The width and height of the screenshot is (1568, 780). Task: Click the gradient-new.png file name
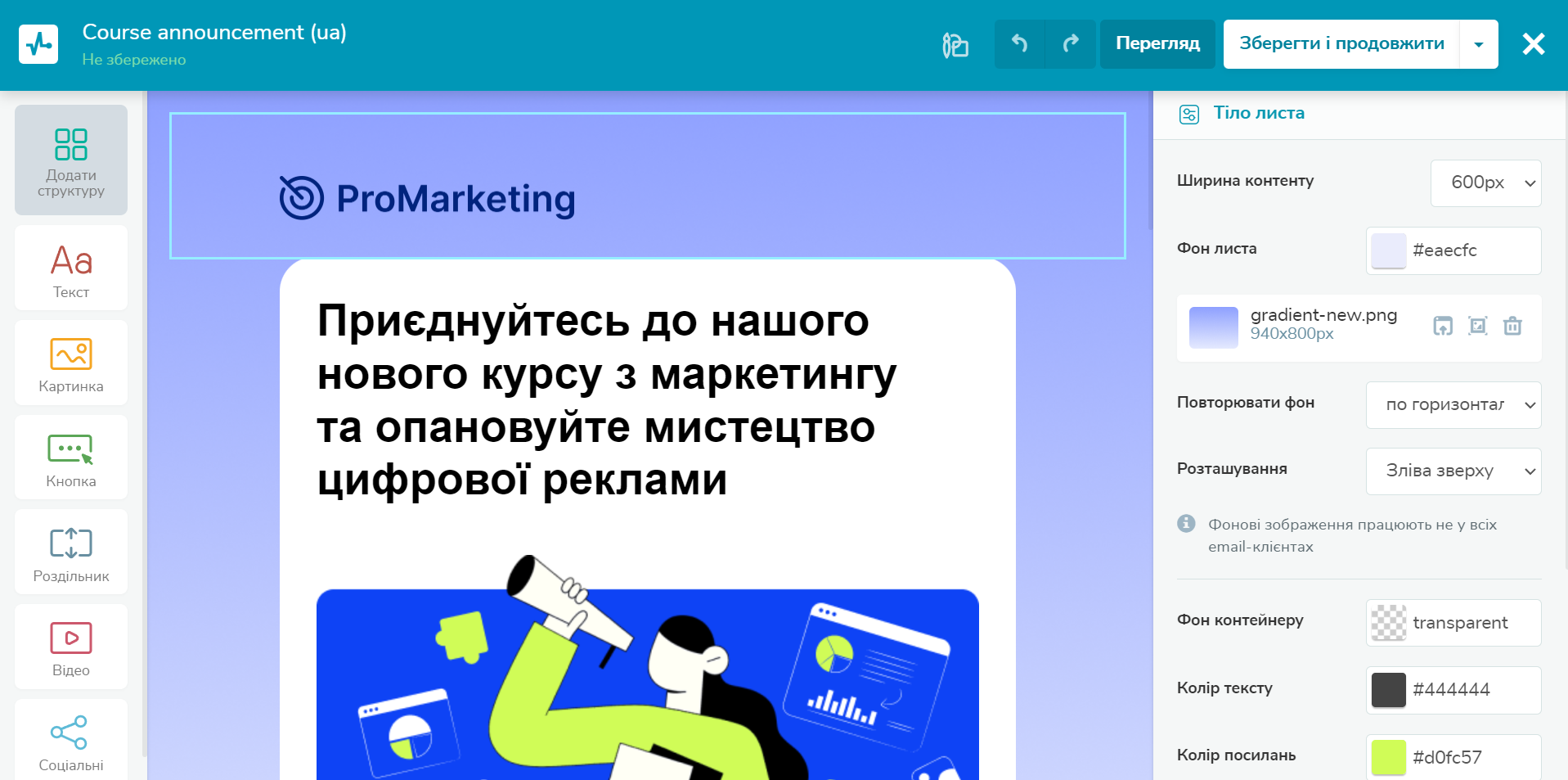(1323, 315)
